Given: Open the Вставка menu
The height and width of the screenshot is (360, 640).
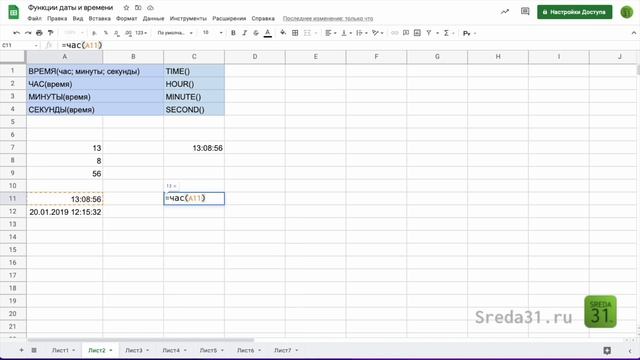Looking at the screenshot, I should (x=100, y=18).
